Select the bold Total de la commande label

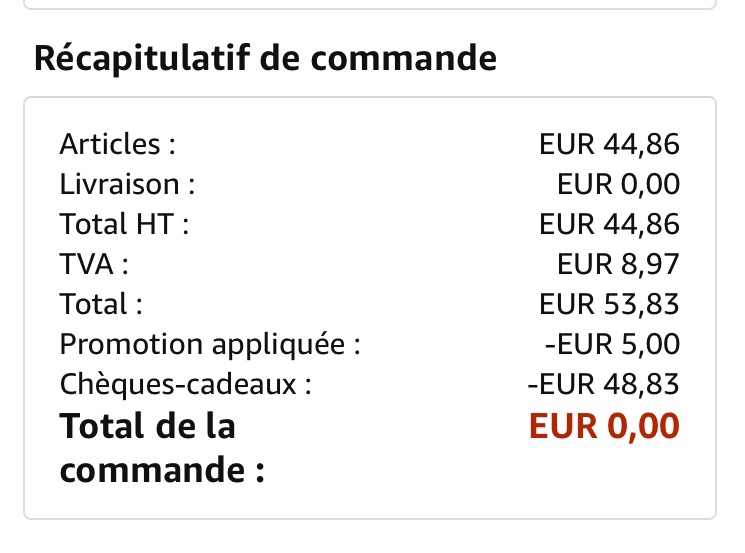pyautogui.click(x=162, y=448)
